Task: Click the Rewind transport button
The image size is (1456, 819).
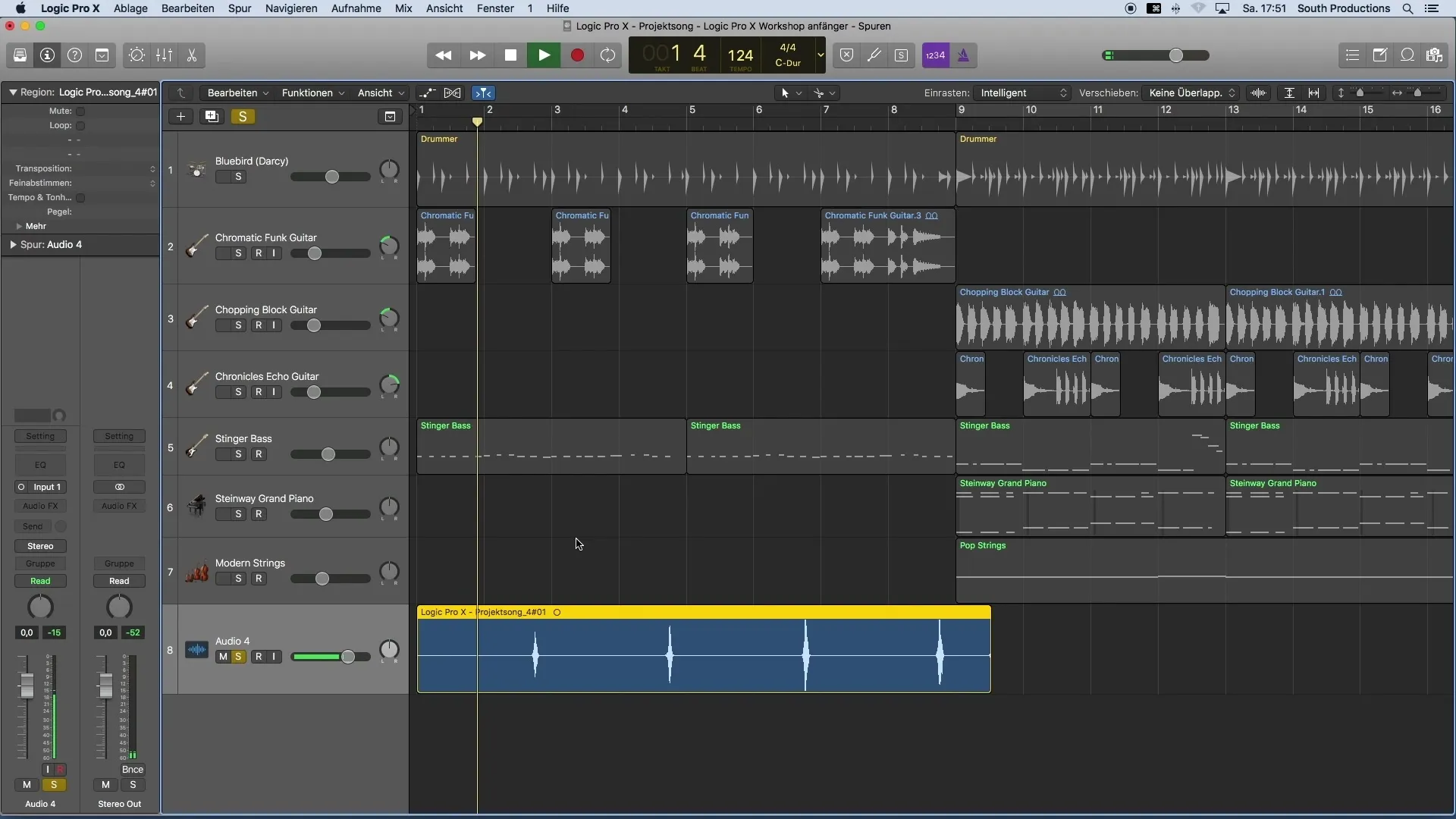Action: (444, 55)
